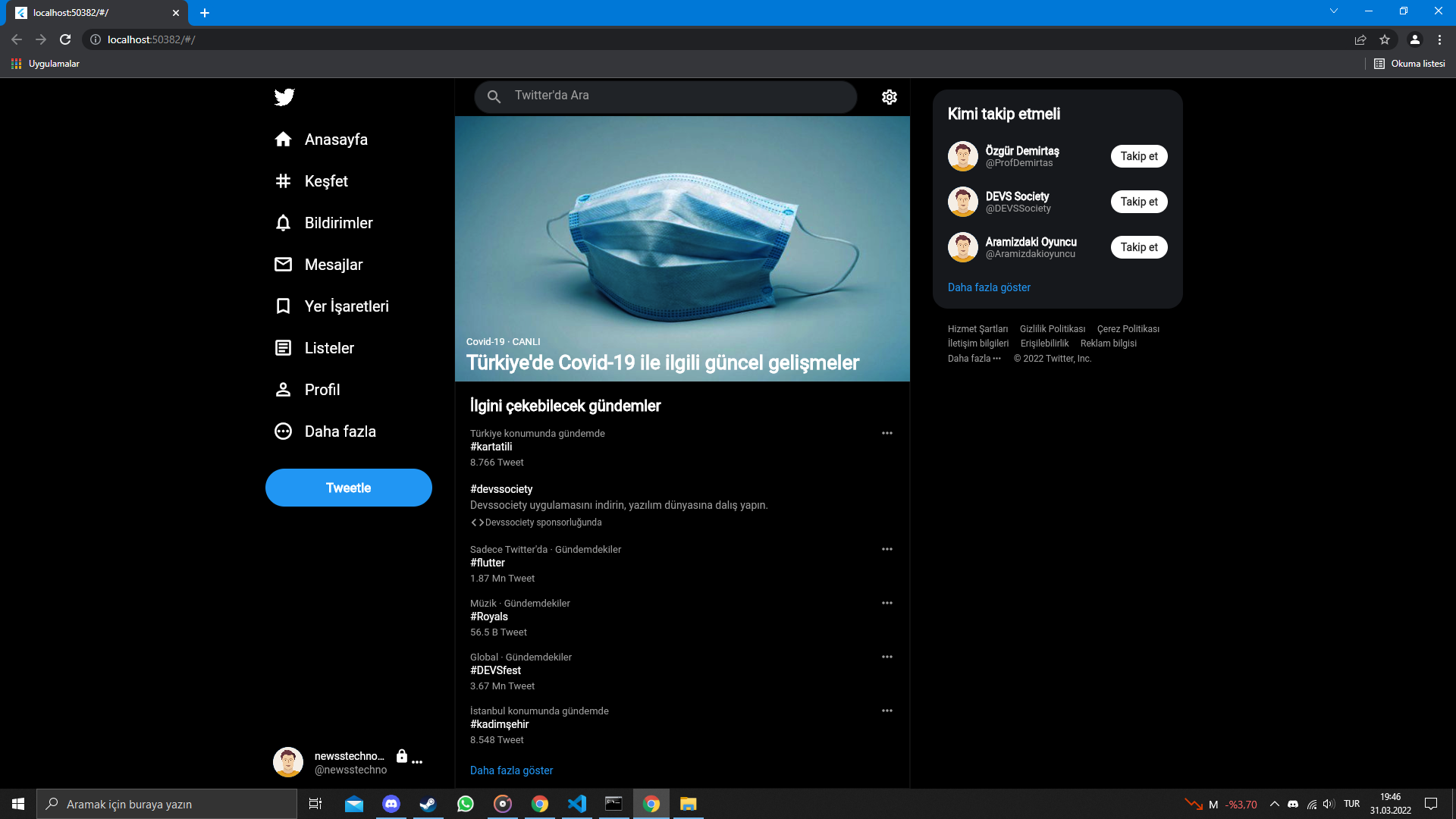
Task: Follow Aramizdaki Oyuncu with Takip et
Action: coord(1139,247)
